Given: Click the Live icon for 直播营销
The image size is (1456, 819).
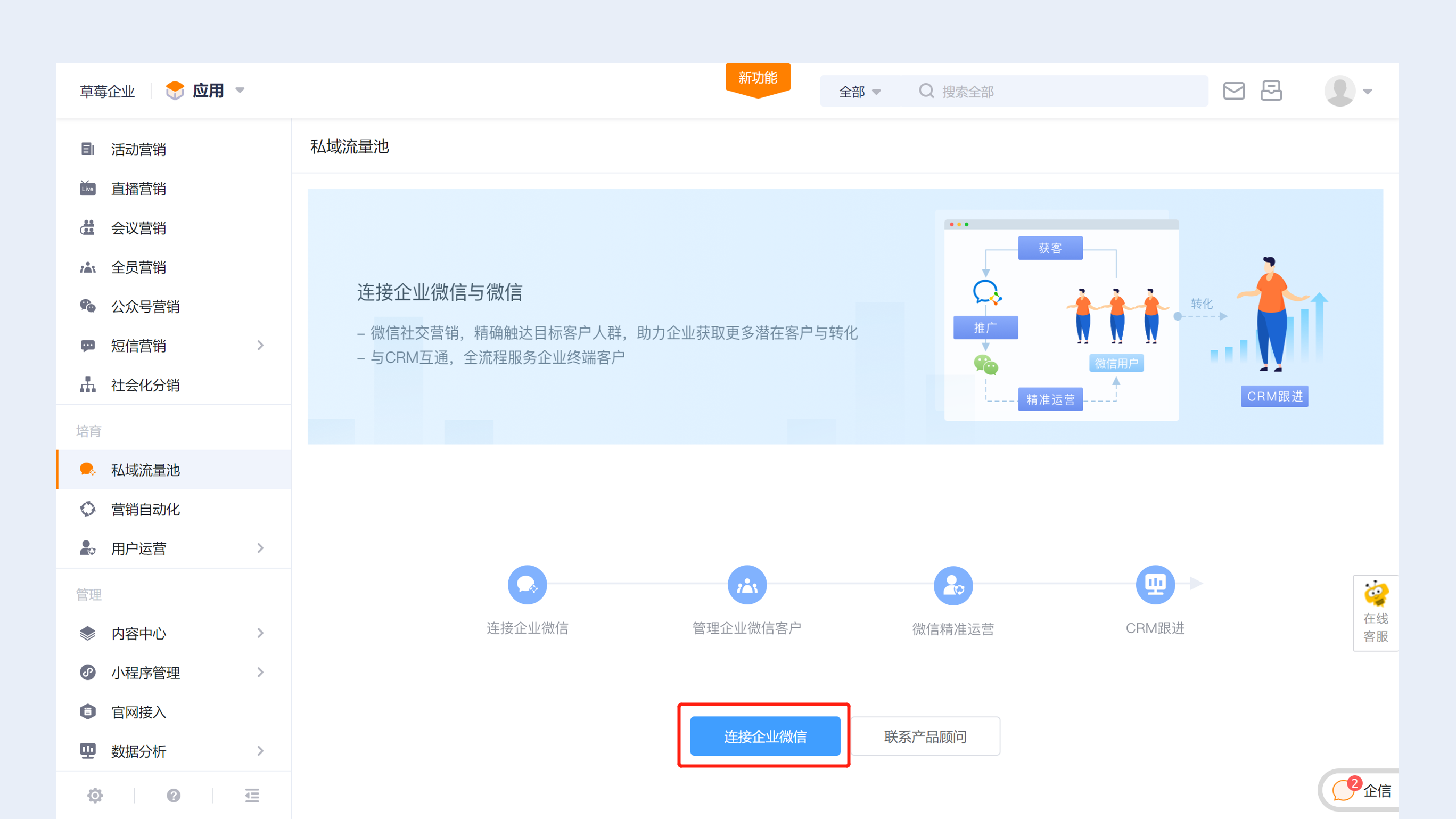Looking at the screenshot, I should tap(88, 188).
